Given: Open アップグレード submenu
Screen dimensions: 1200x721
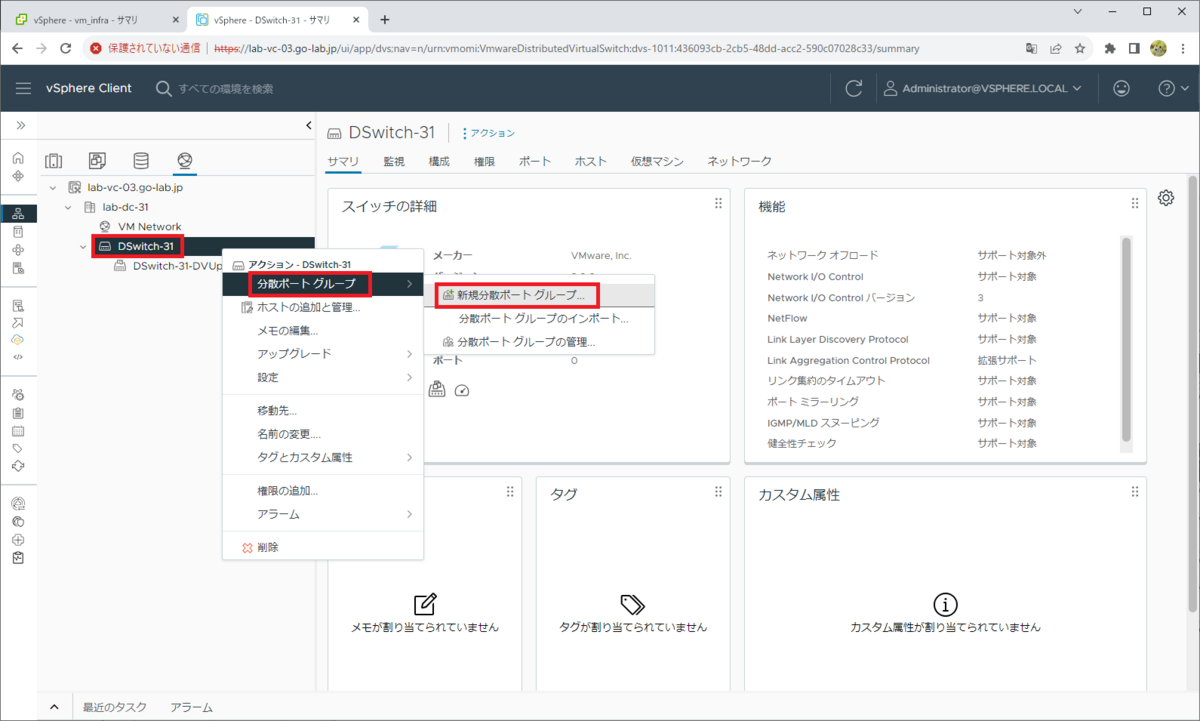Looking at the screenshot, I should 323,354.
